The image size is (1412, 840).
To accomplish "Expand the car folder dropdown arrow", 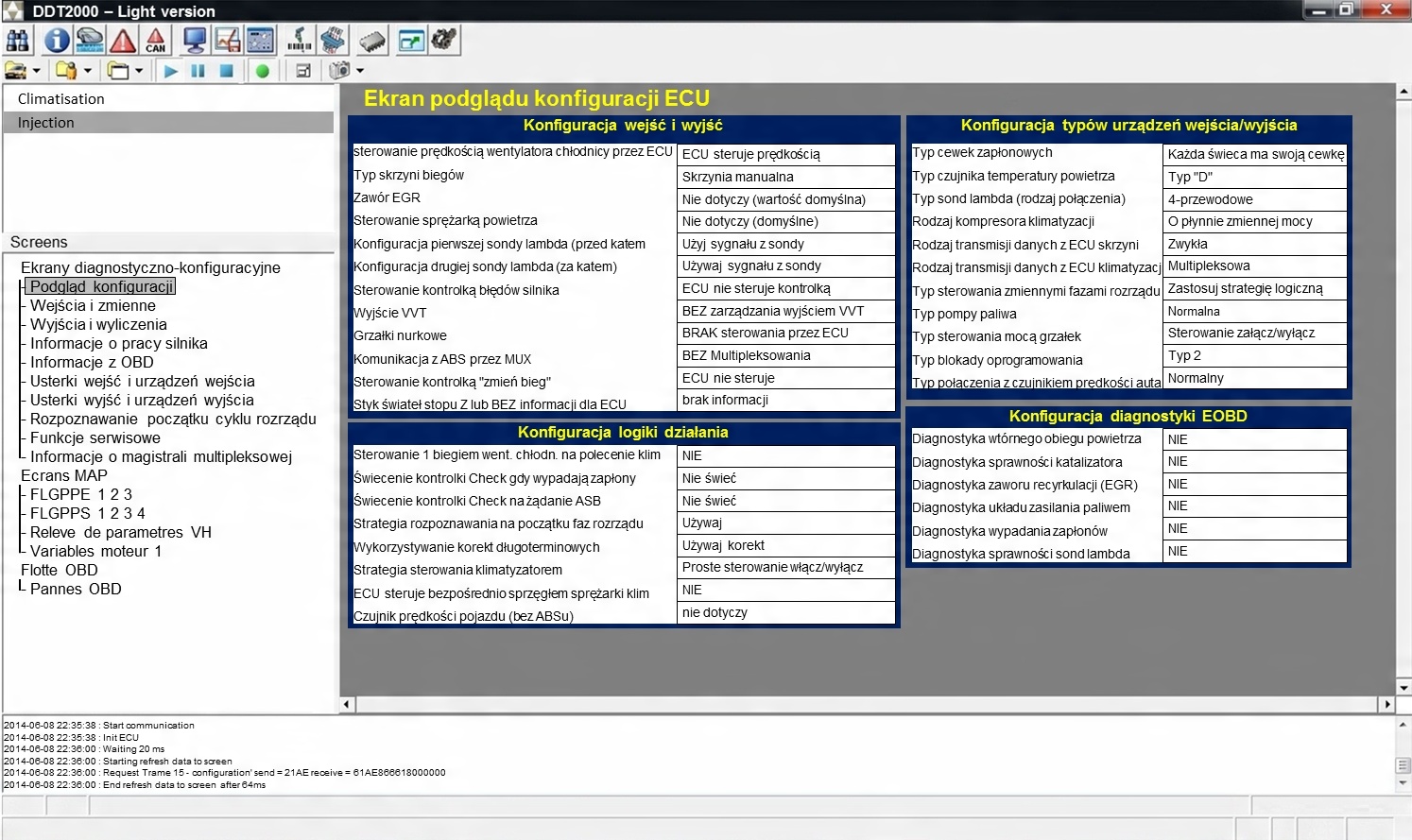I will pos(37,71).
